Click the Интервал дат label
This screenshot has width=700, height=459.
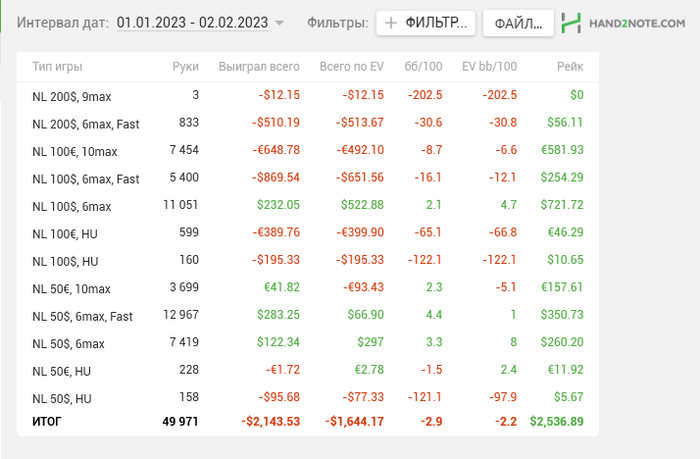(63, 23)
